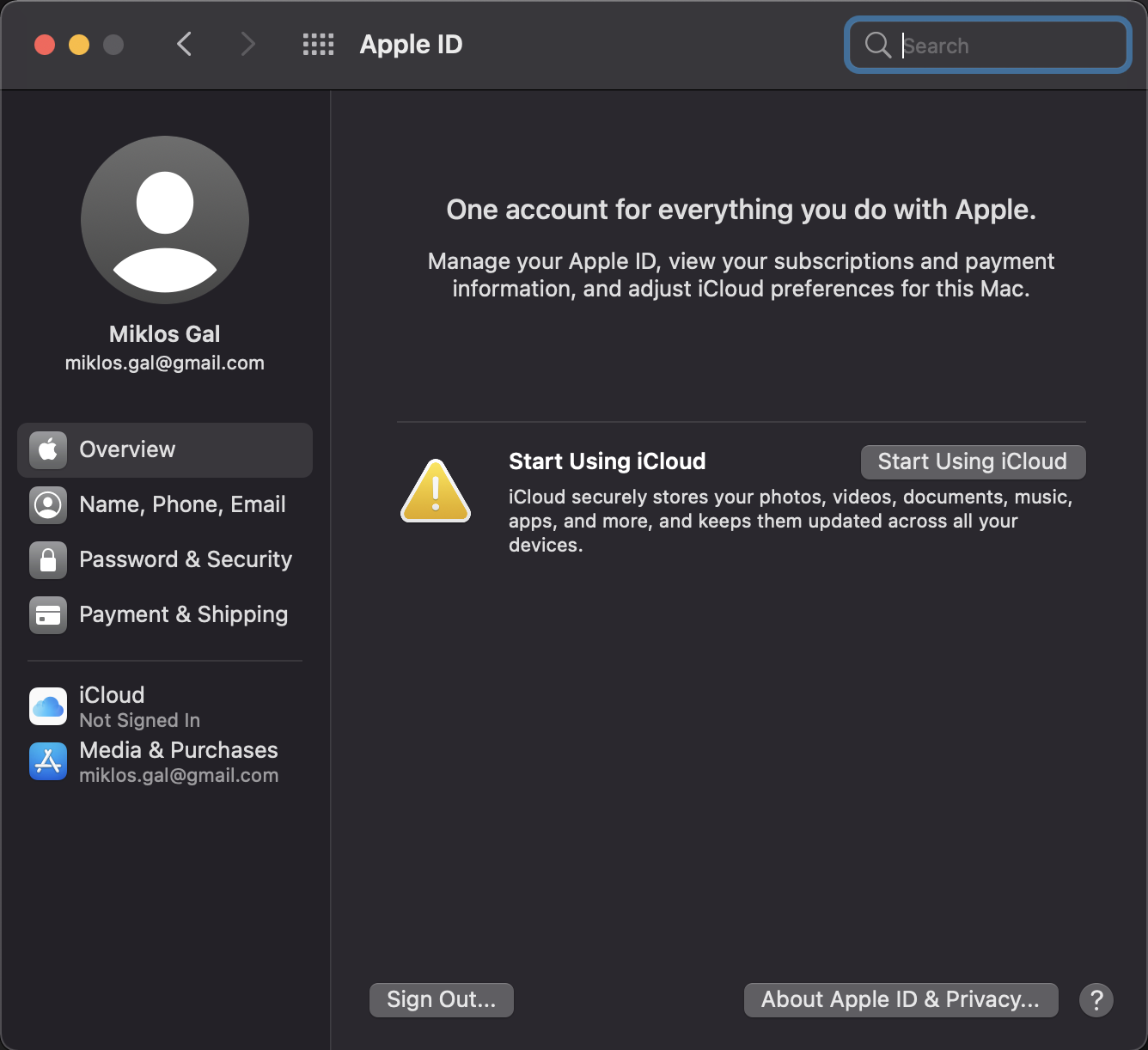Click the One account for everything headline
Image resolution: width=1148 pixels, height=1050 pixels.
coord(742,210)
